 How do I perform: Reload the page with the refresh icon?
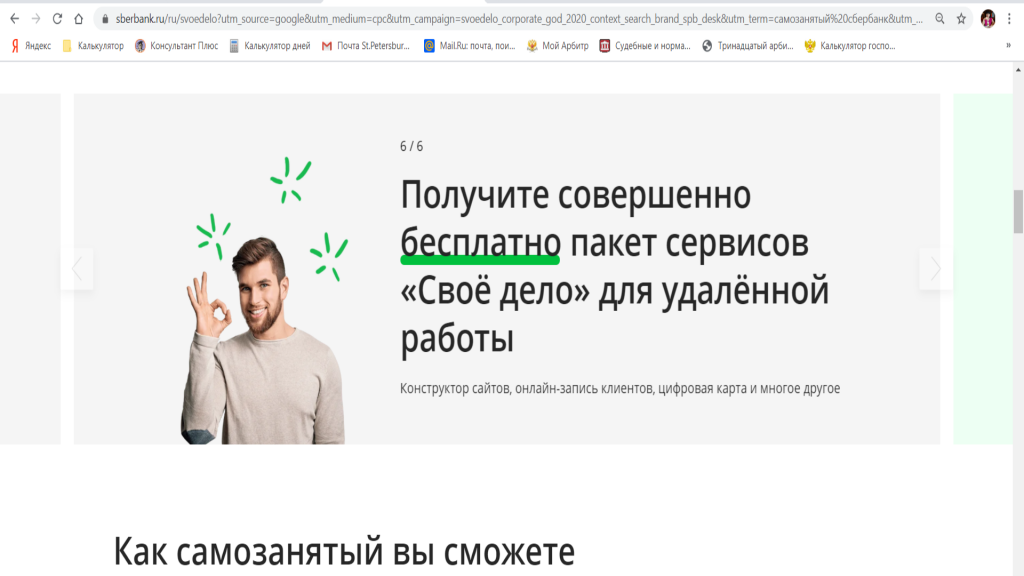click(x=57, y=18)
